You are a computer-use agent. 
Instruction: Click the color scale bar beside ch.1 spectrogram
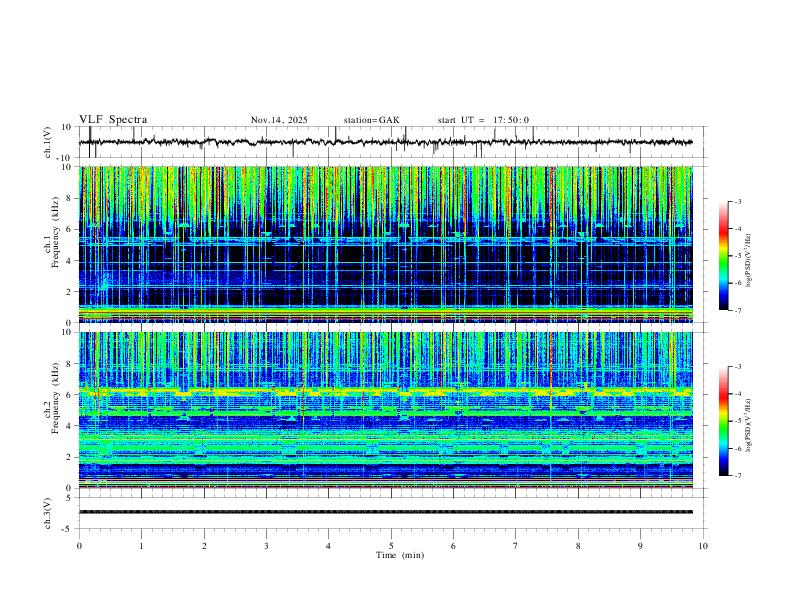click(723, 256)
